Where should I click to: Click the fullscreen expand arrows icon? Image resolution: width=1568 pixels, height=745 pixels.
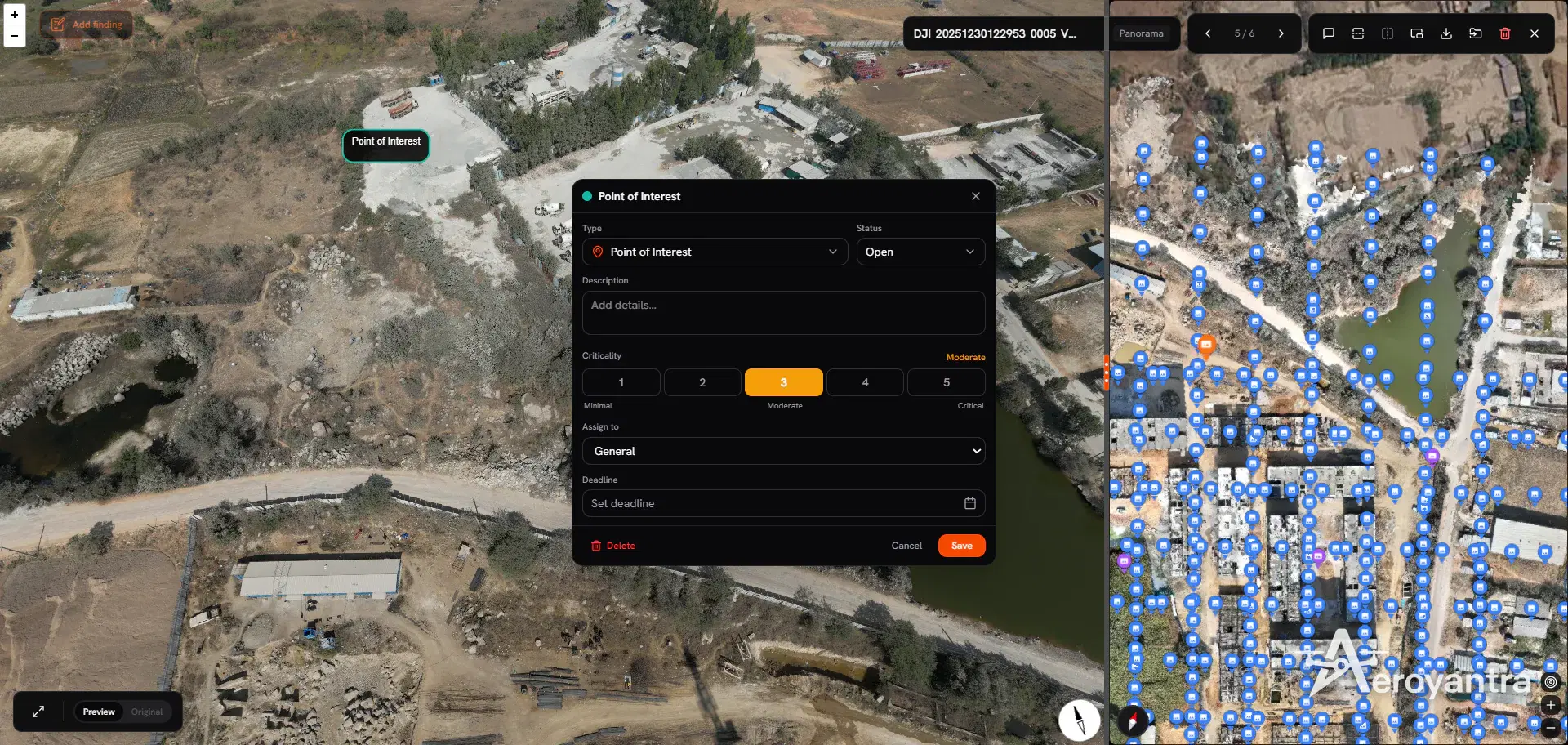(x=38, y=712)
